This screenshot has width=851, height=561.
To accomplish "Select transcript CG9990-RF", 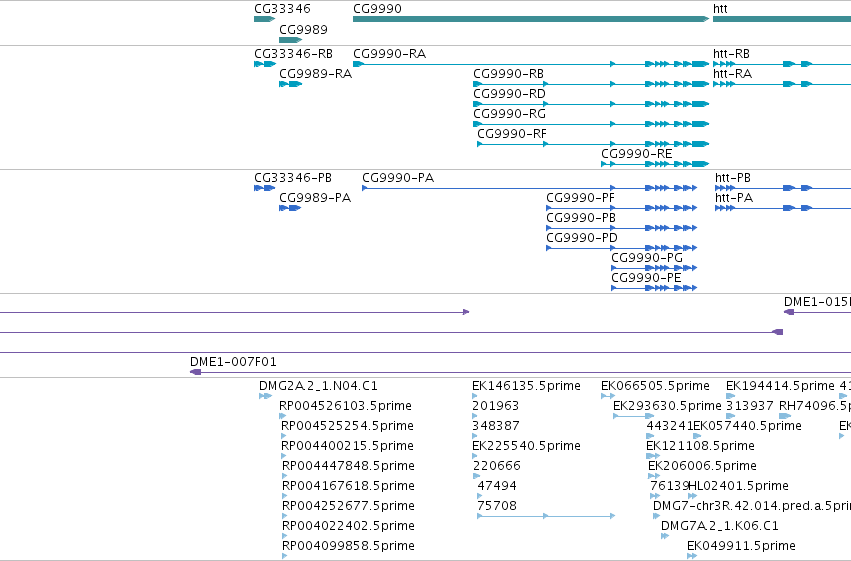I will pos(593,144).
